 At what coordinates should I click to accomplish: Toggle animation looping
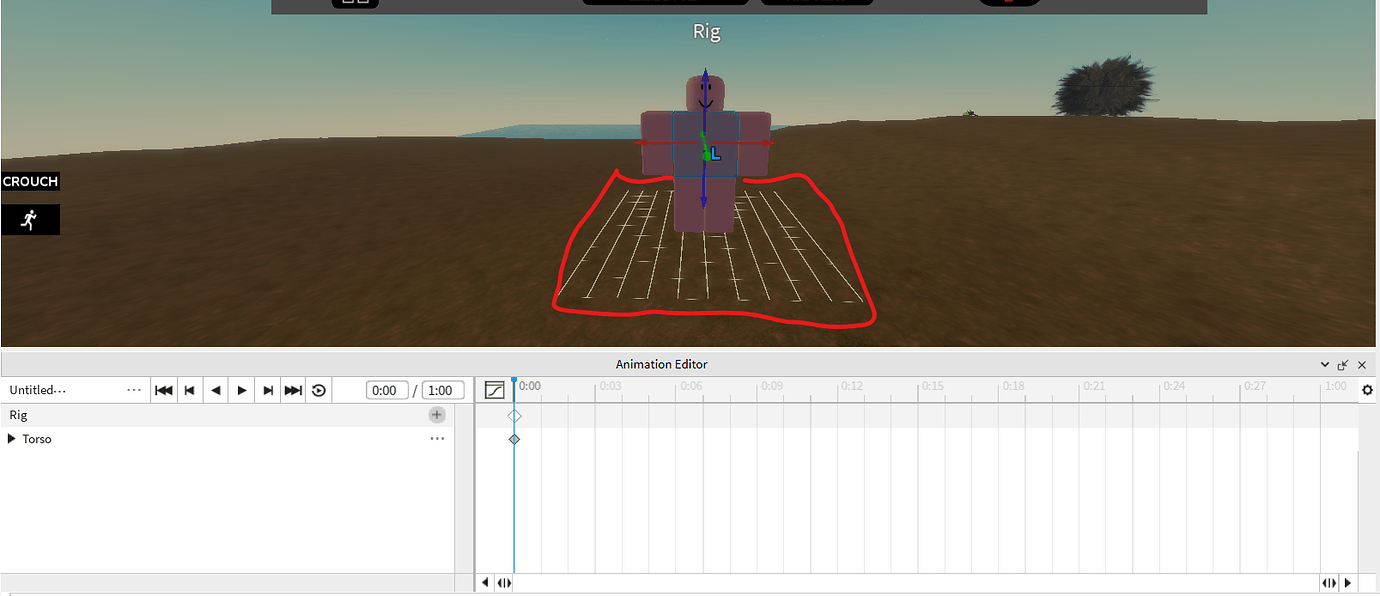coord(319,390)
